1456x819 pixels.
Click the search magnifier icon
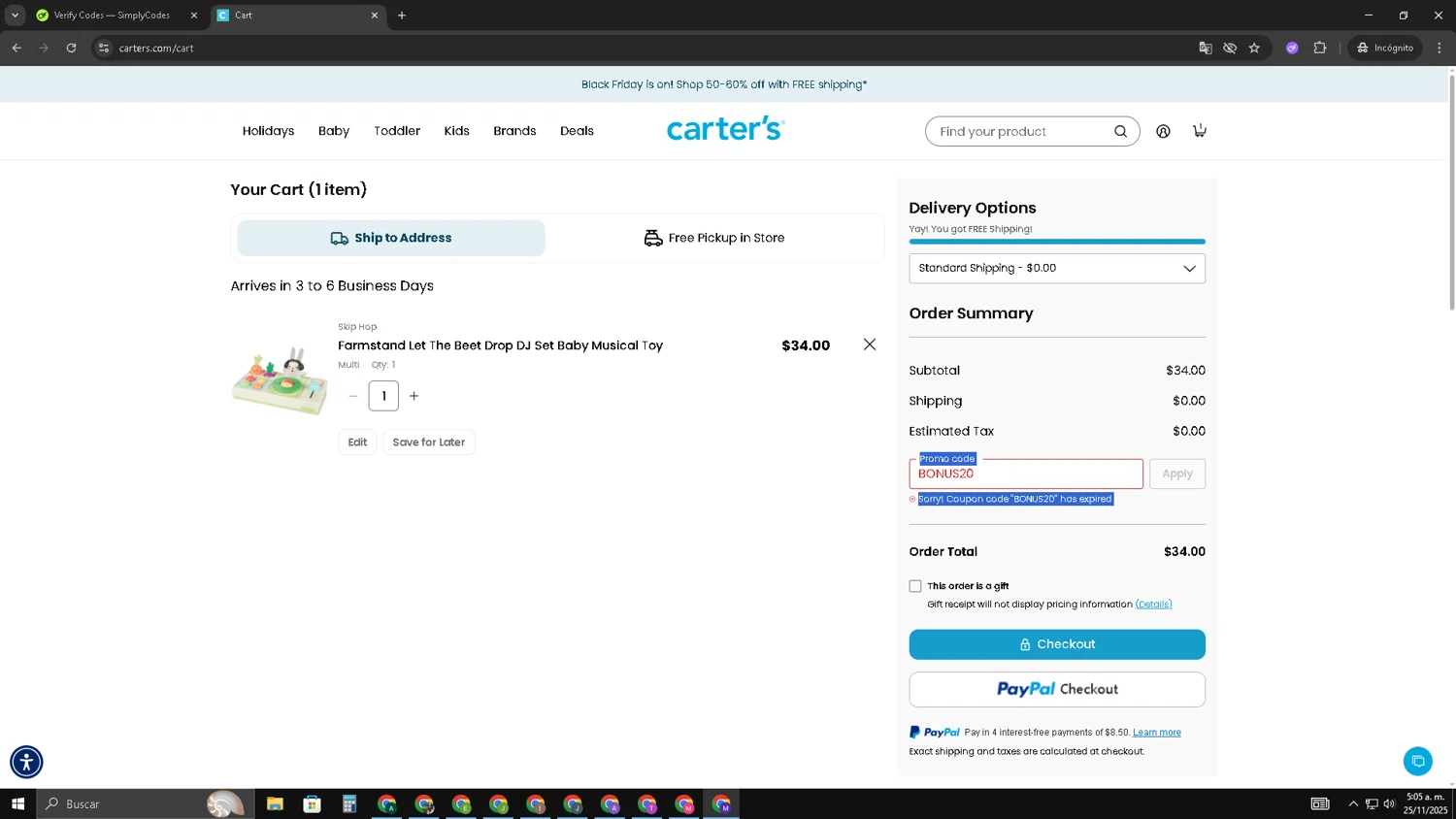[x=1120, y=131]
